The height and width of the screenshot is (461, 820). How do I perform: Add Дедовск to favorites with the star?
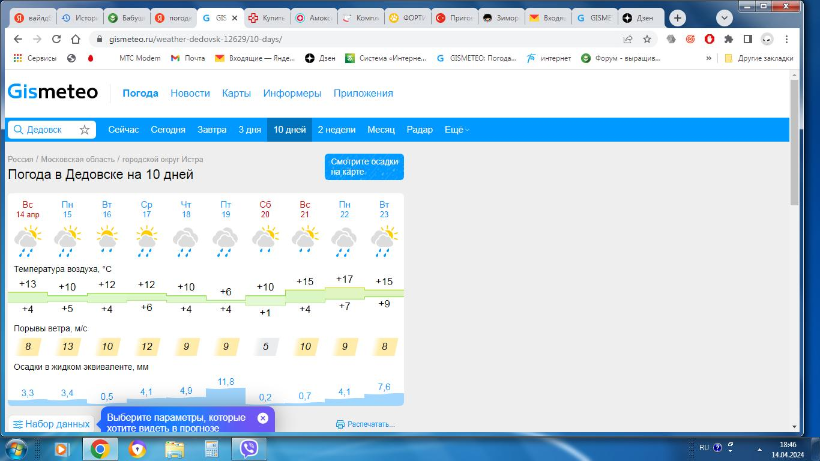[x=85, y=130]
